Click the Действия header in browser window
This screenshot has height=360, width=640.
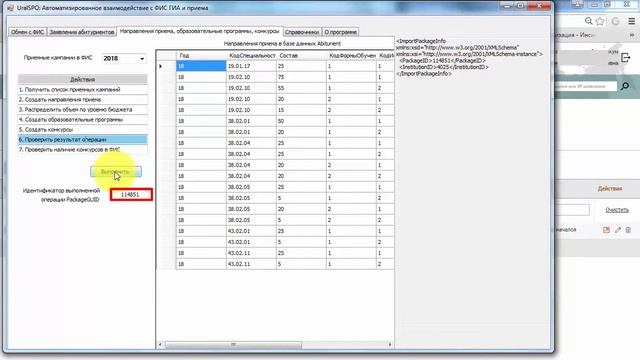[610, 189]
